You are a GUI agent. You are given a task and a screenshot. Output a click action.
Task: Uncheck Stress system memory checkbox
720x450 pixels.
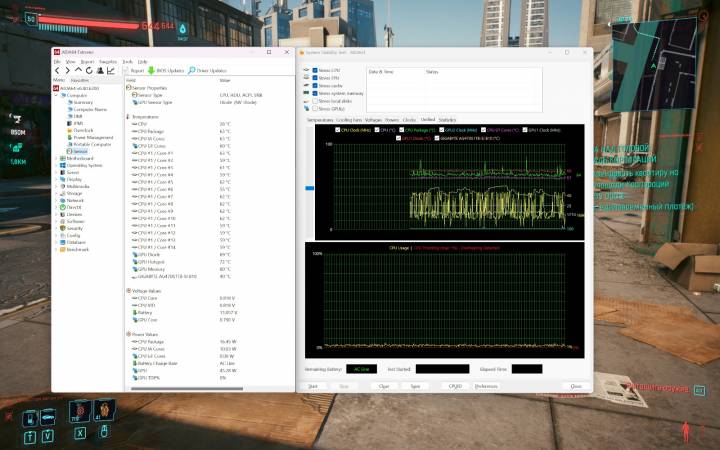[315, 93]
